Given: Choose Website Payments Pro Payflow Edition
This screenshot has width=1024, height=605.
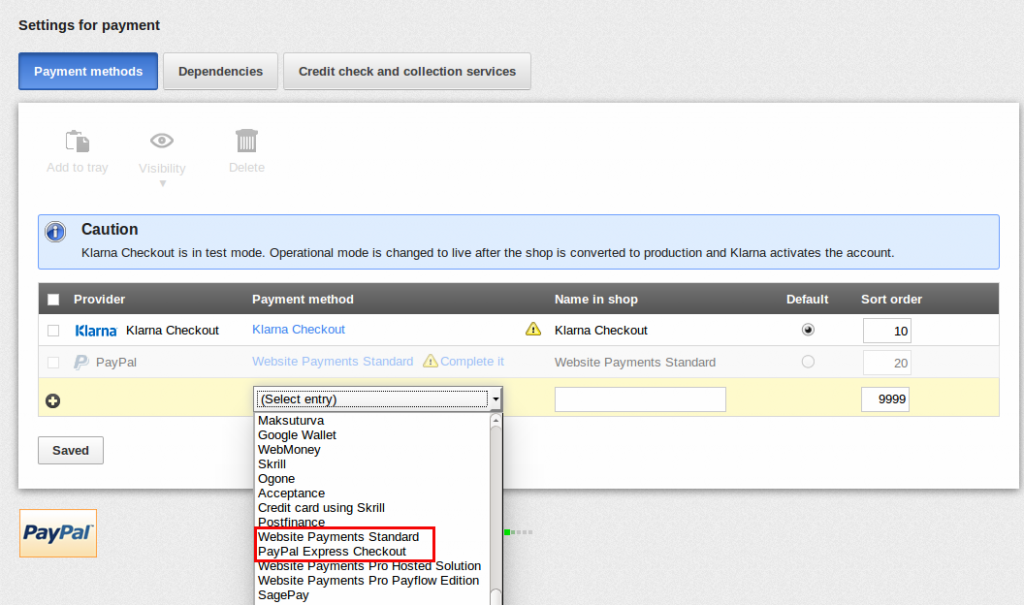Looking at the screenshot, I should pos(368,580).
